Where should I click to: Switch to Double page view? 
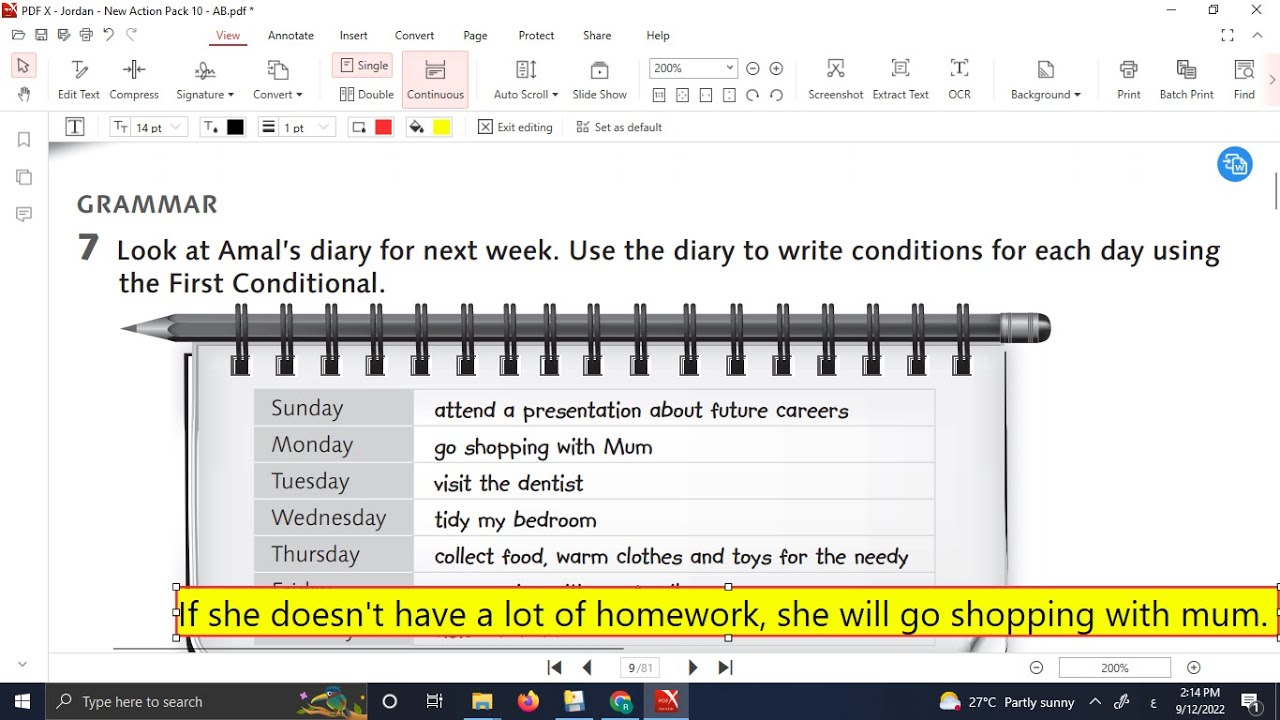pyautogui.click(x=366, y=95)
